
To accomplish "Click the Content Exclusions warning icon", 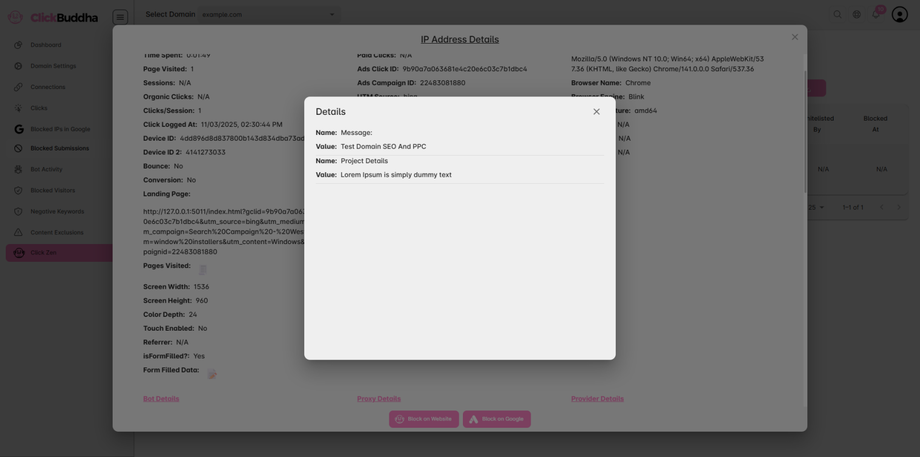I will [x=18, y=232].
